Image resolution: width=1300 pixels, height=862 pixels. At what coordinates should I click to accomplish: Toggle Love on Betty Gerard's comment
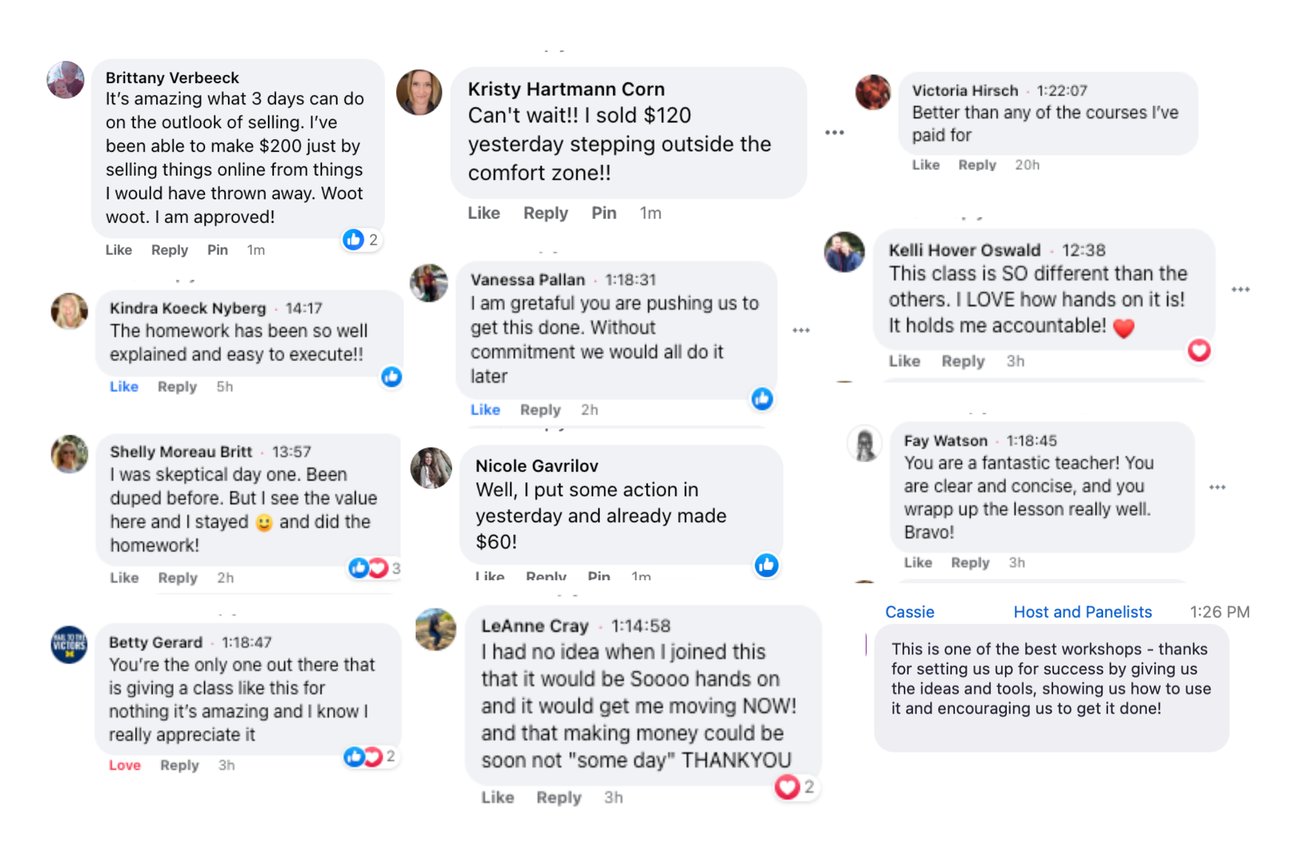coord(125,765)
